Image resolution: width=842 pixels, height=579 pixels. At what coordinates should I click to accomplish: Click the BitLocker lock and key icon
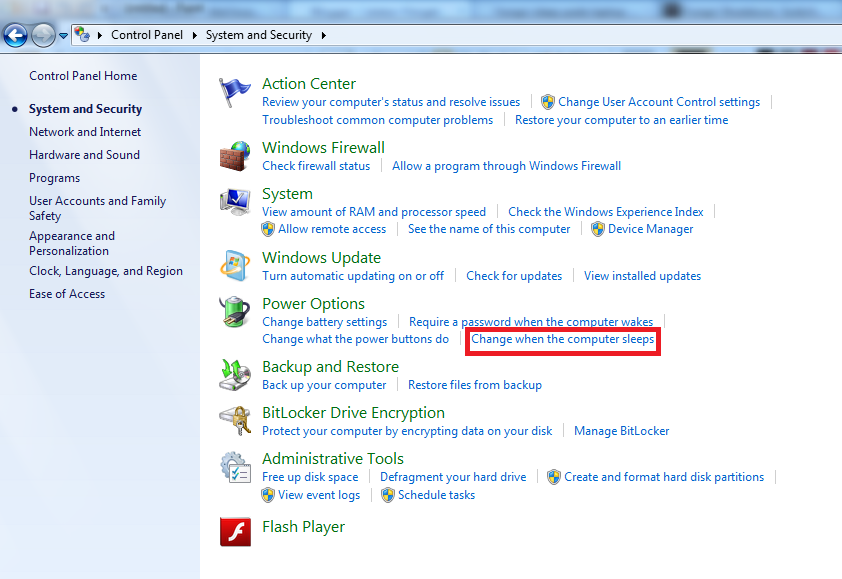(235, 421)
